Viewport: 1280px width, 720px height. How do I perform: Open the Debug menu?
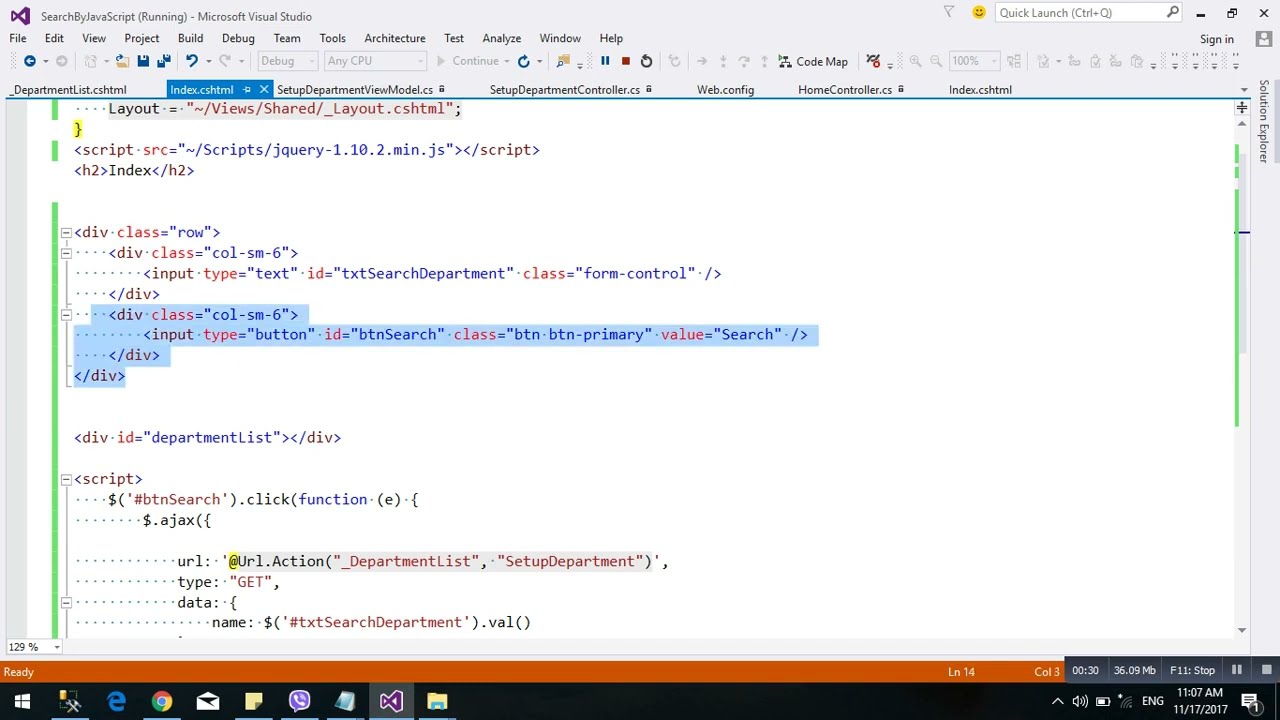(x=238, y=38)
